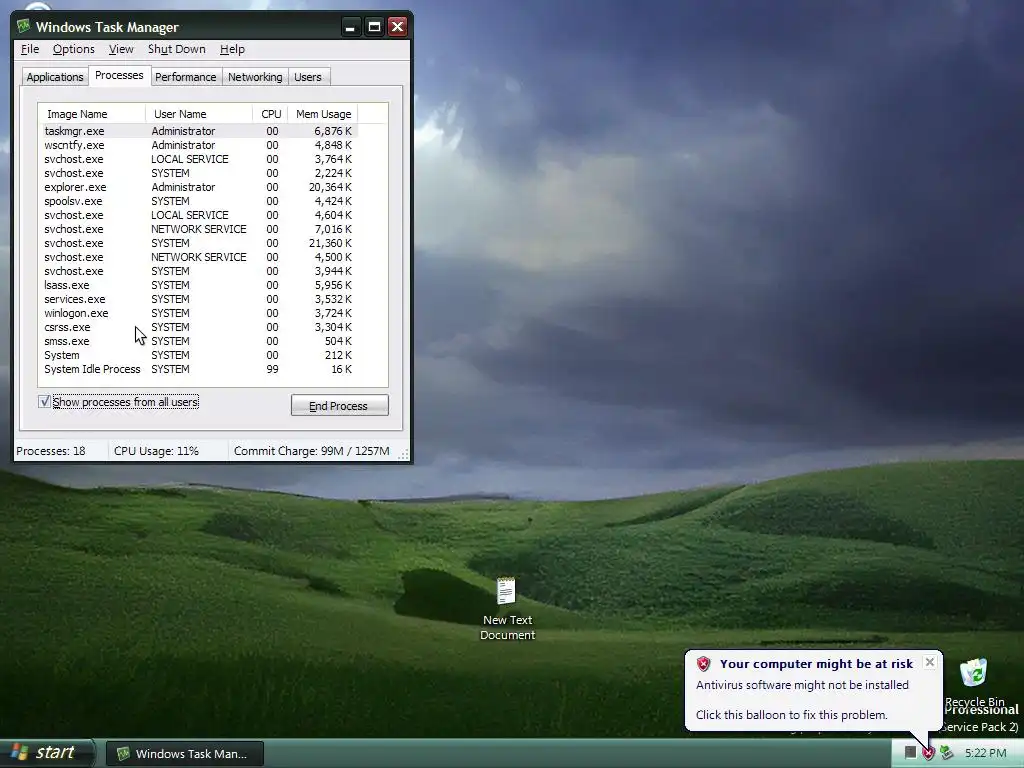Select the New Text Document desktop icon
This screenshot has width=1024, height=768.
click(x=507, y=609)
